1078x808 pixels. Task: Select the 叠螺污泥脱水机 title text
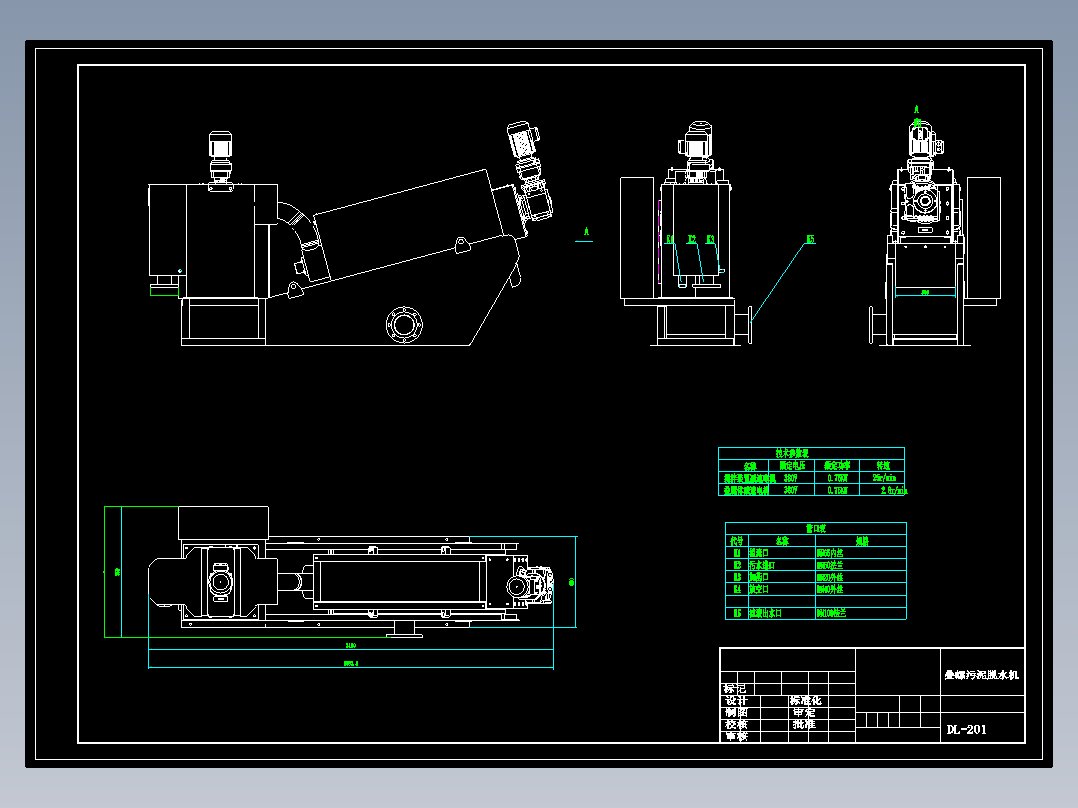(x=982, y=675)
